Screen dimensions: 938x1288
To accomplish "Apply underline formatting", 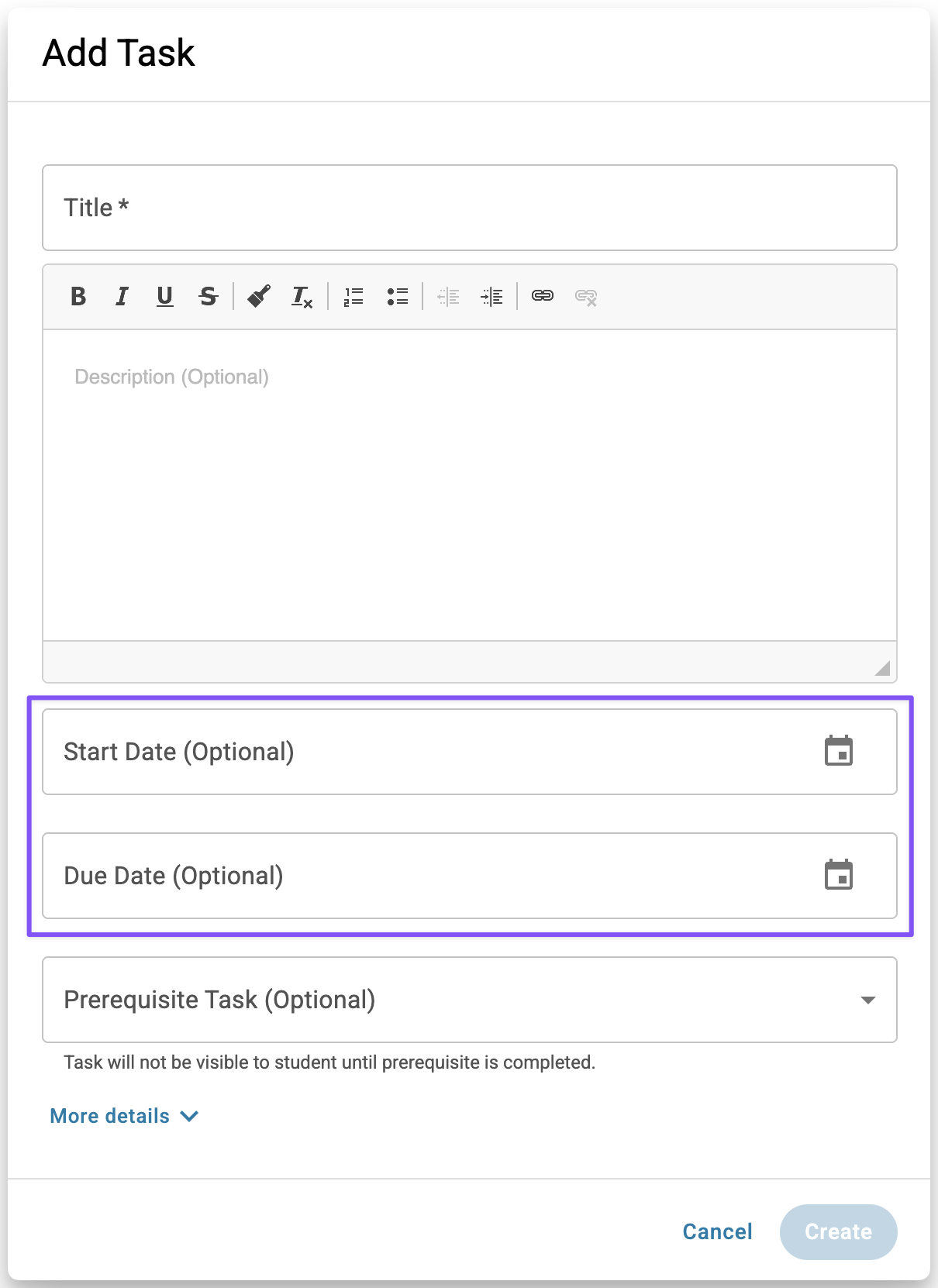I will coord(164,296).
